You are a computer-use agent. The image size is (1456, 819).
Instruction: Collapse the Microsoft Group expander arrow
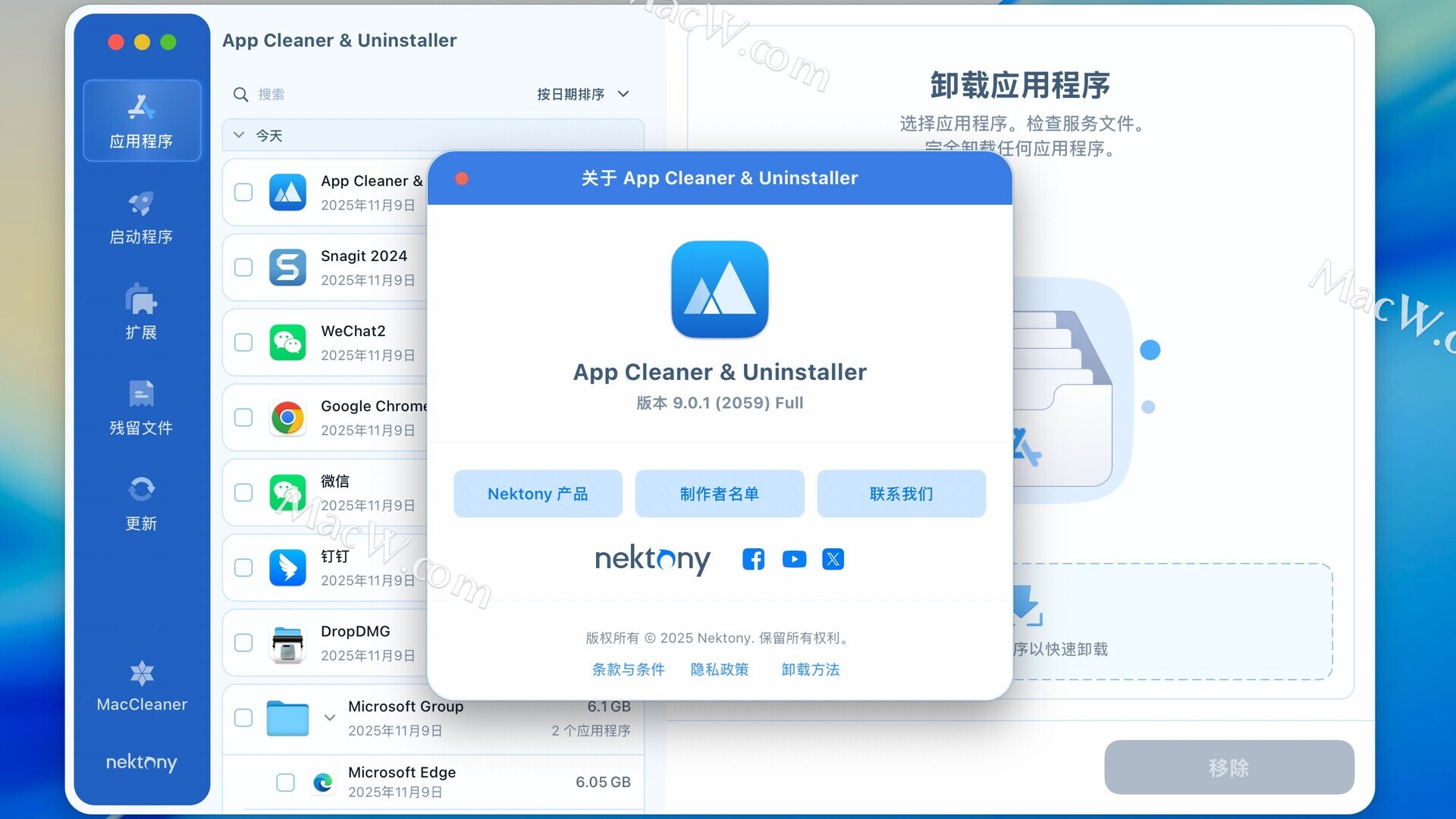coord(329,717)
